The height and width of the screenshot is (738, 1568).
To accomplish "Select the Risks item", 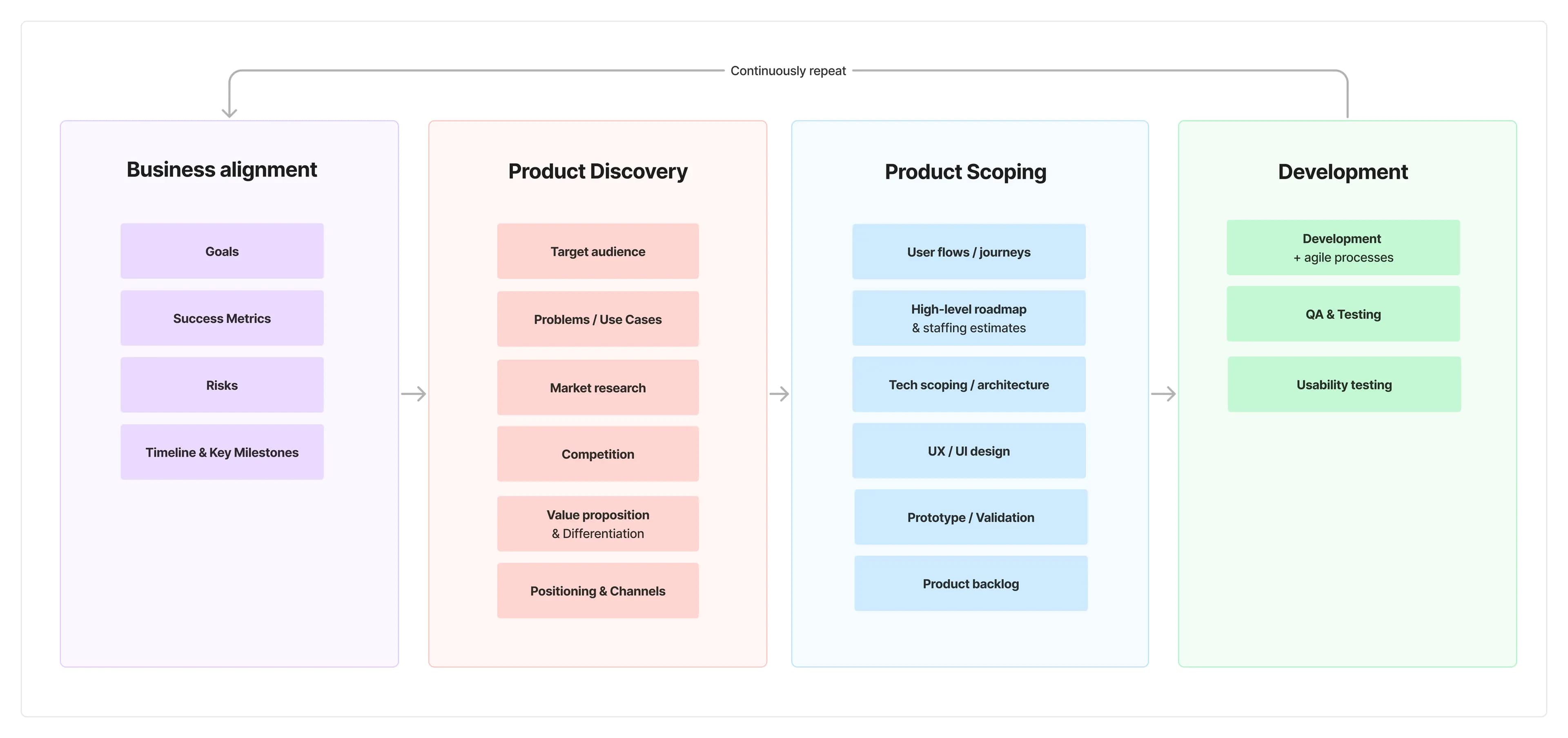I will 222,385.
